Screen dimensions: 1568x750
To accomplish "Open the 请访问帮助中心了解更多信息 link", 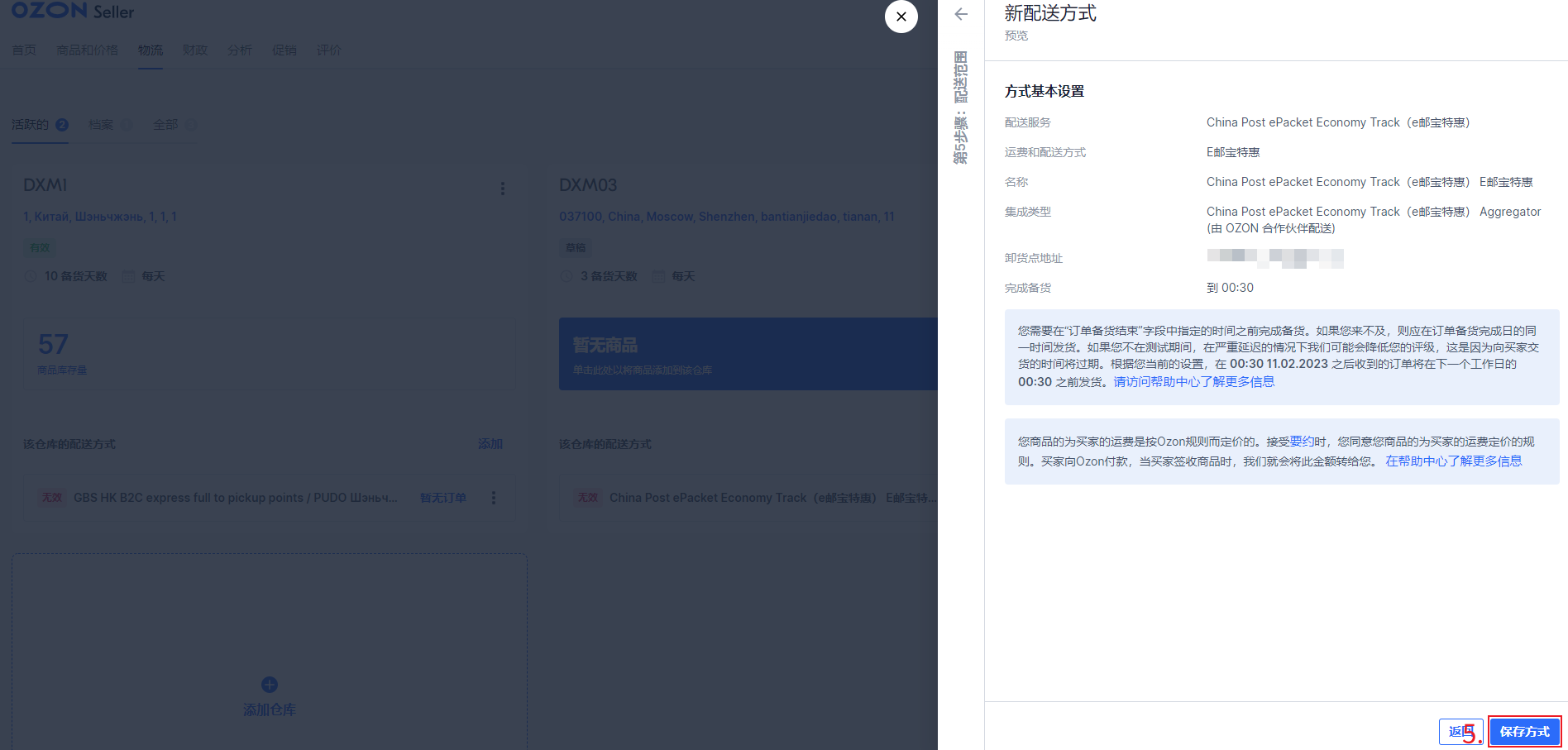I will [1194, 381].
